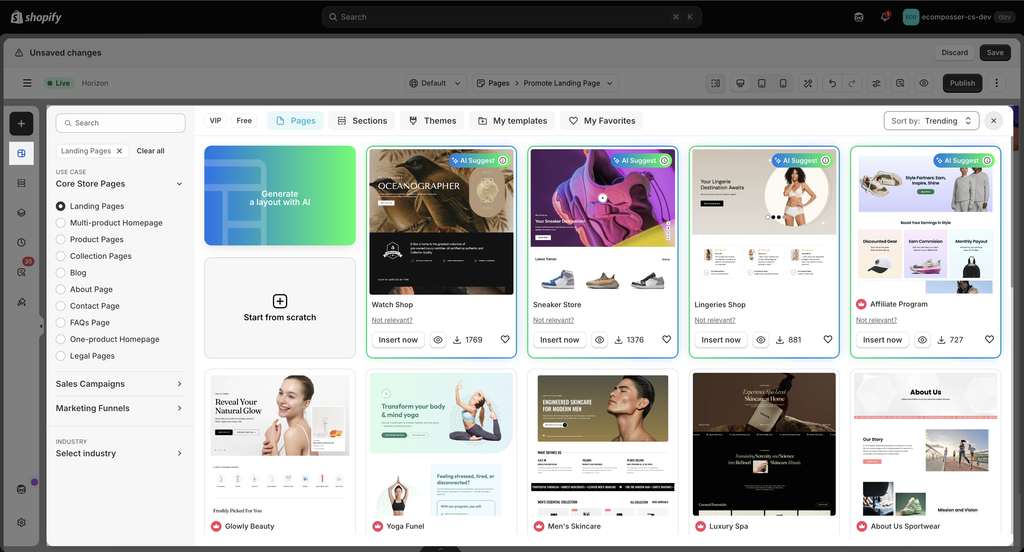Click Generate a layout with AI card
The width and height of the screenshot is (1024, 552).
point(280,195)
